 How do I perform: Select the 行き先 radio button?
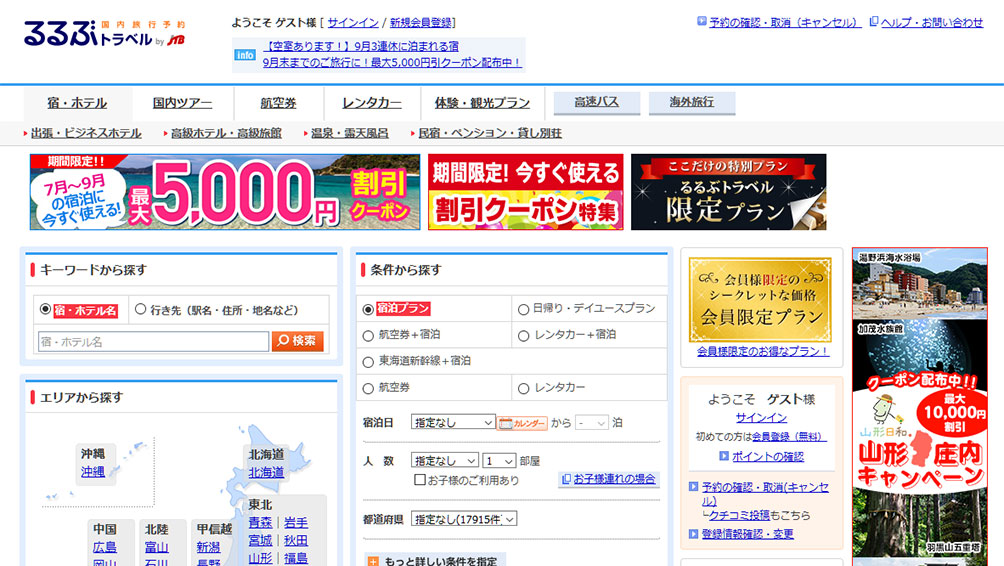click(x=140, y=310)
